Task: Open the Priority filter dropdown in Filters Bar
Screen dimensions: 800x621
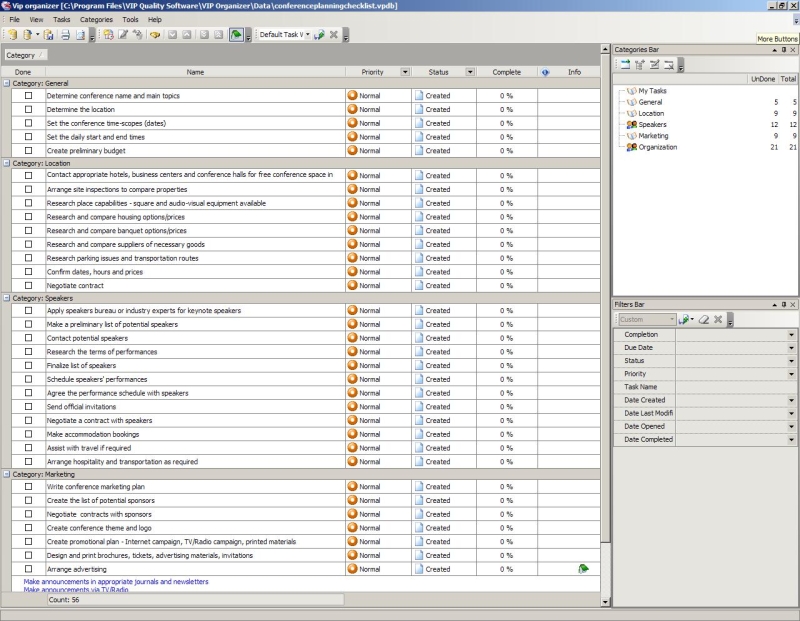Action: tap(791, 374)
